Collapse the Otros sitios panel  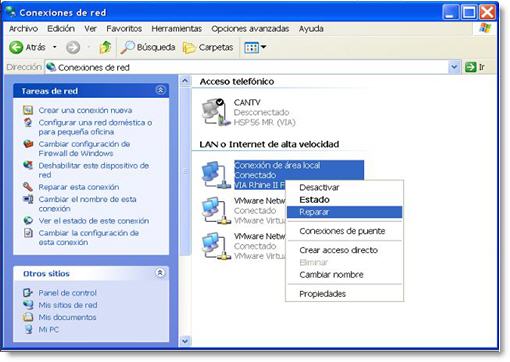(x=160, y=273)
